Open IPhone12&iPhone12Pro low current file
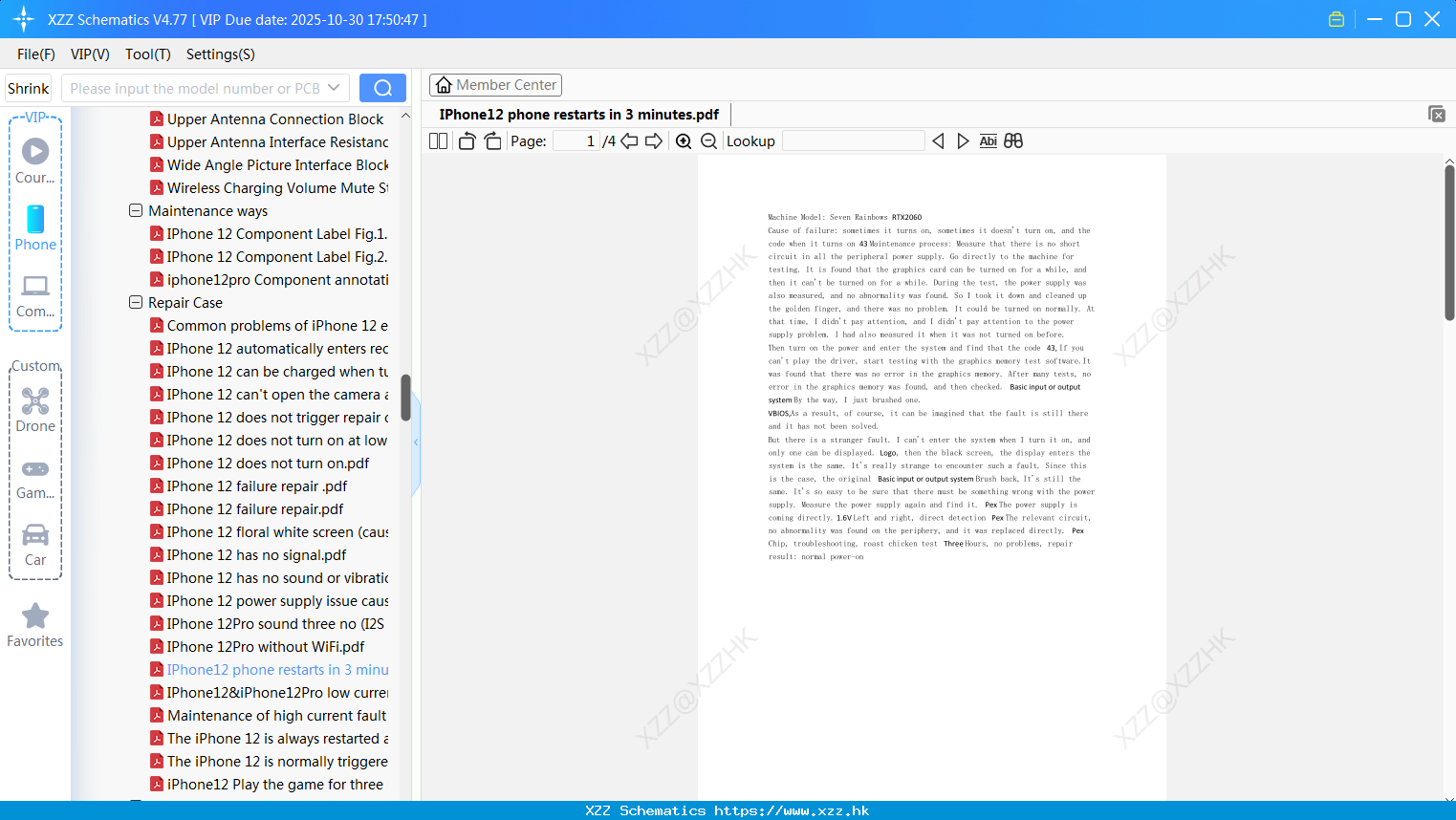1456x820 pixels. point(270,692)
